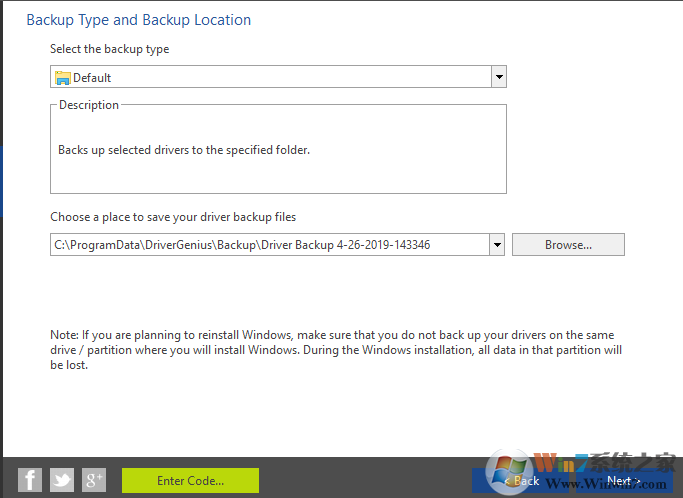Click the folder icon beside Default
Screen dimensions: 683x498
(x=63, y=78)
